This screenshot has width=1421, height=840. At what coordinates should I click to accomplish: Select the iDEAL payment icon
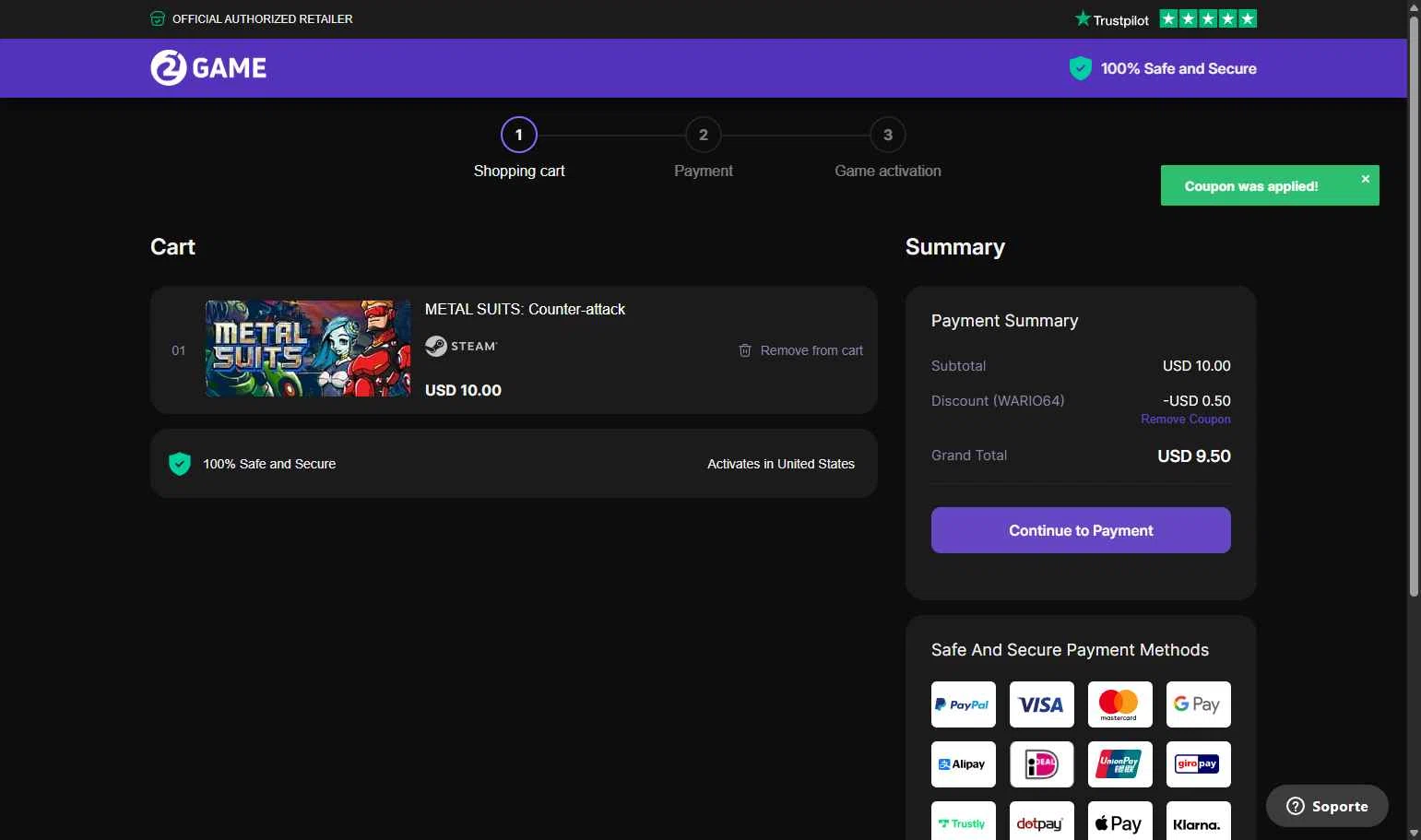coord(1042,764)
